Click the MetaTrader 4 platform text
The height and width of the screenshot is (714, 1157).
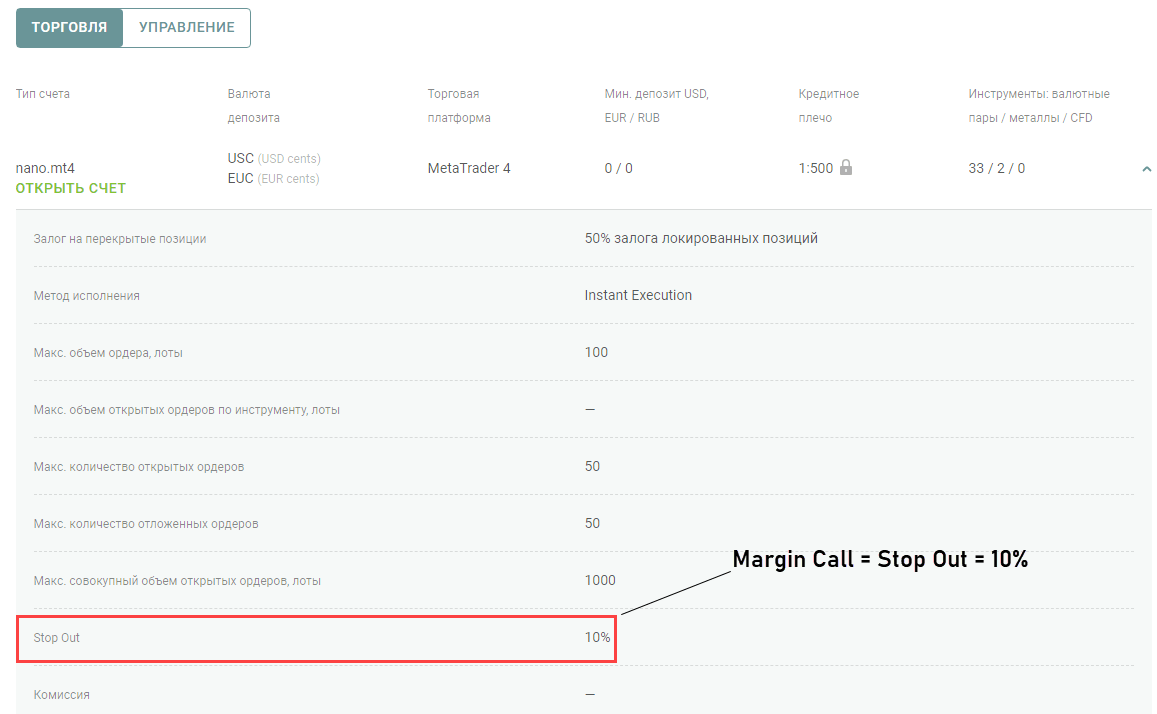pos(469,168)
